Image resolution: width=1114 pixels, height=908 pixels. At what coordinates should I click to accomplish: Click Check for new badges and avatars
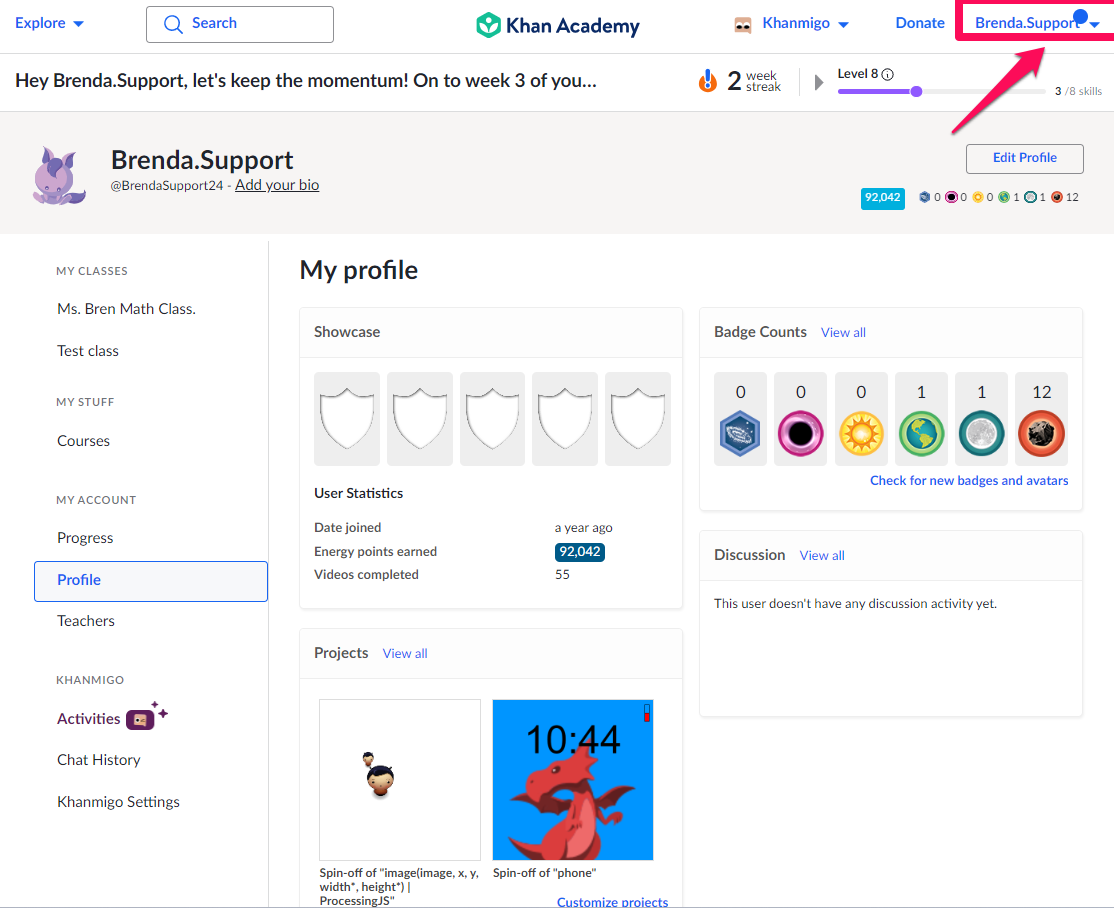tap(969, 481)
